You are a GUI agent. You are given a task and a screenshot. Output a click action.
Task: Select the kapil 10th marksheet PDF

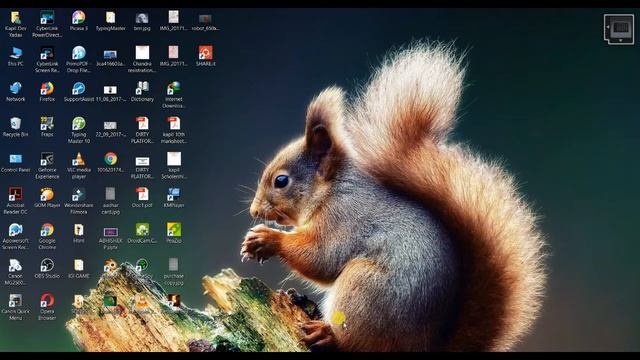click(174, 130)
